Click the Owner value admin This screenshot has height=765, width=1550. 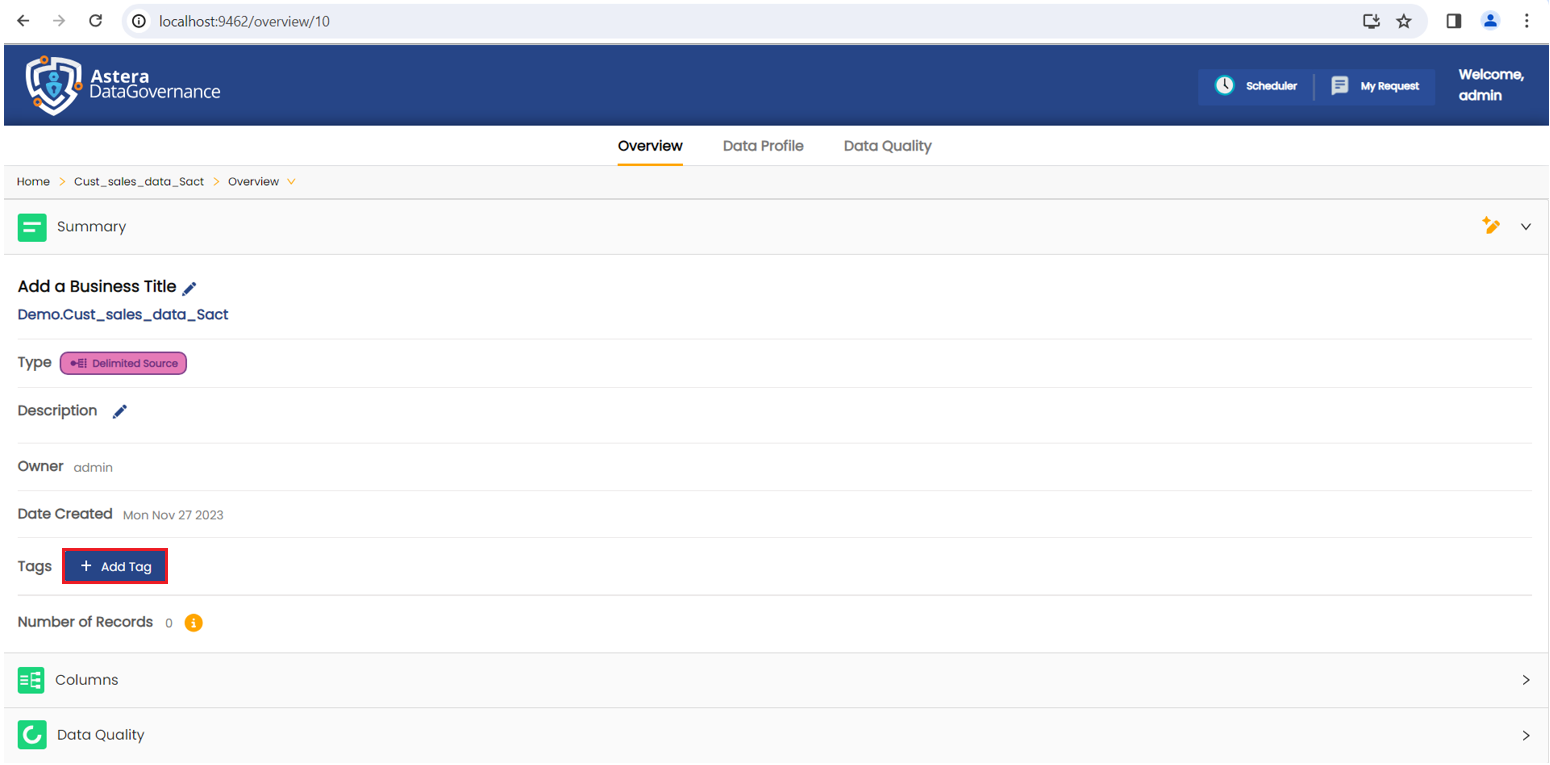[x=93, y=467]
